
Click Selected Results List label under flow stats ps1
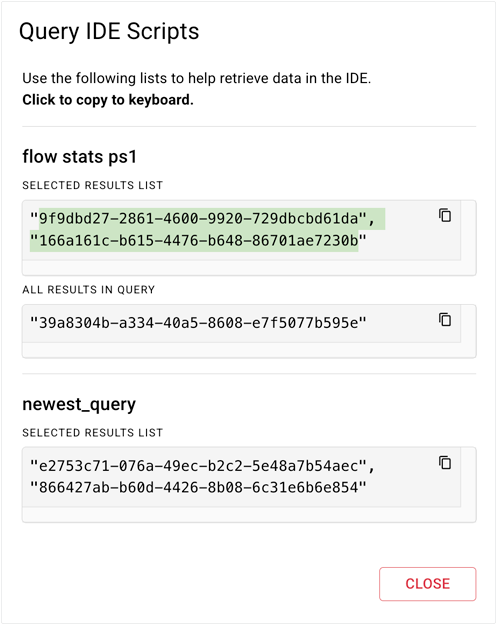[93, 186]
